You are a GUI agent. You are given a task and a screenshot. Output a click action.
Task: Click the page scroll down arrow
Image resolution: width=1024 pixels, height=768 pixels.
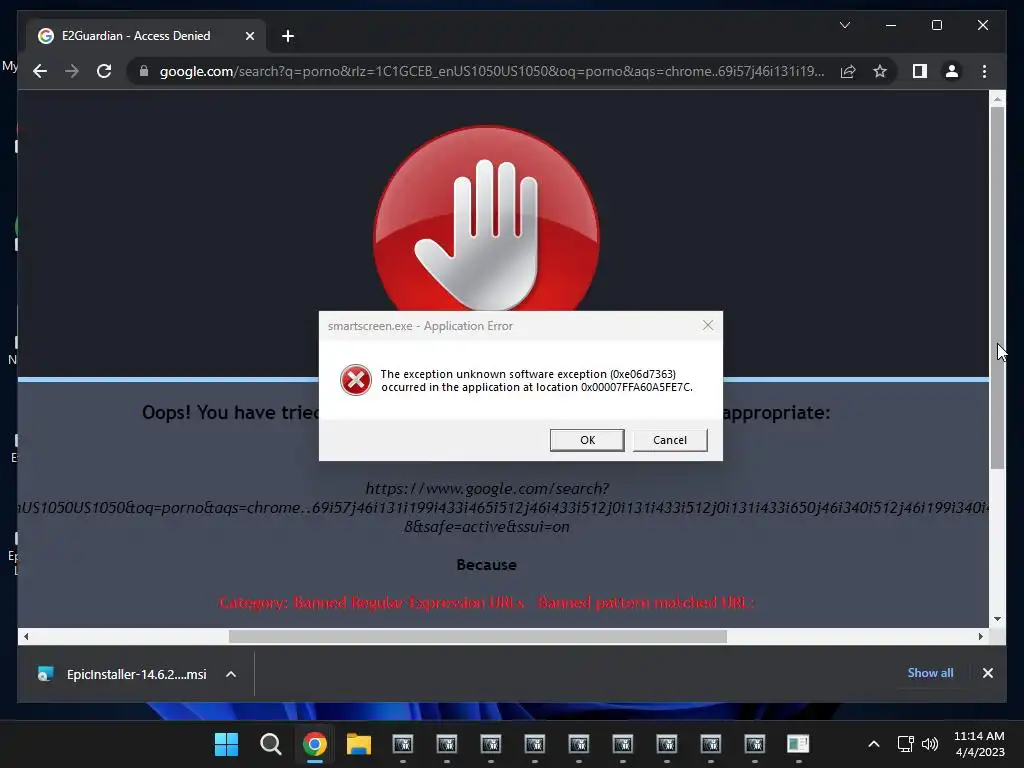pyautogui.click(x=997, y=618)
